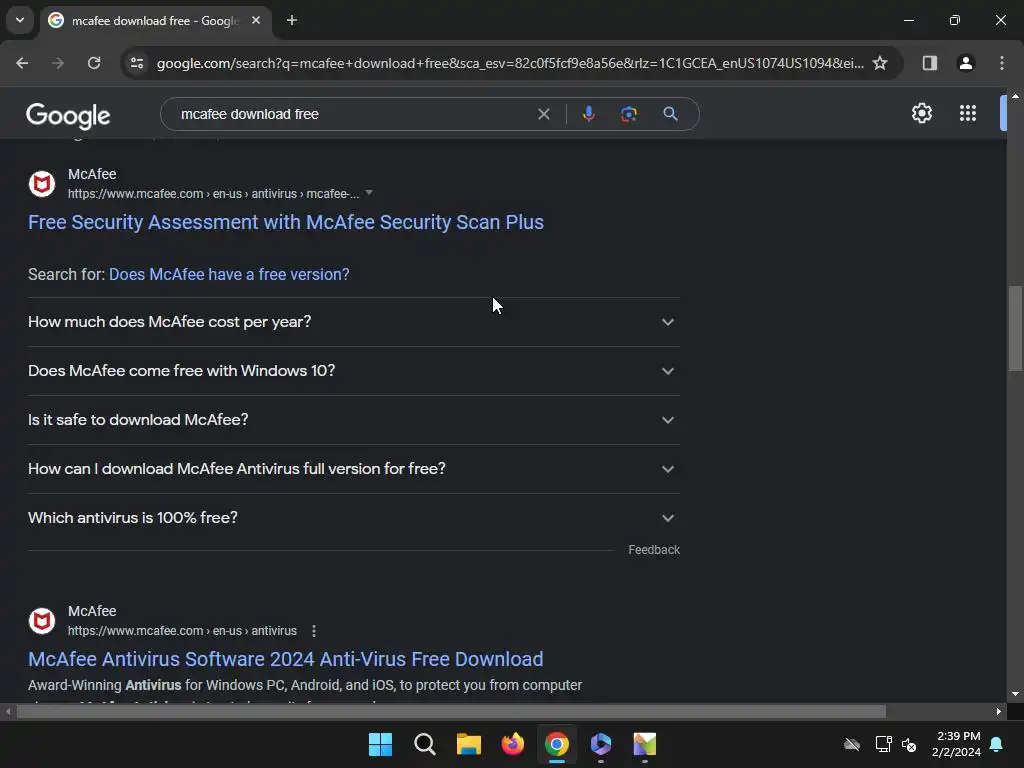Image resolution: width=1024 pixels, height=768 pixels.
Task: Click the forward navigation arrow
Action: (x=58, y=63)
